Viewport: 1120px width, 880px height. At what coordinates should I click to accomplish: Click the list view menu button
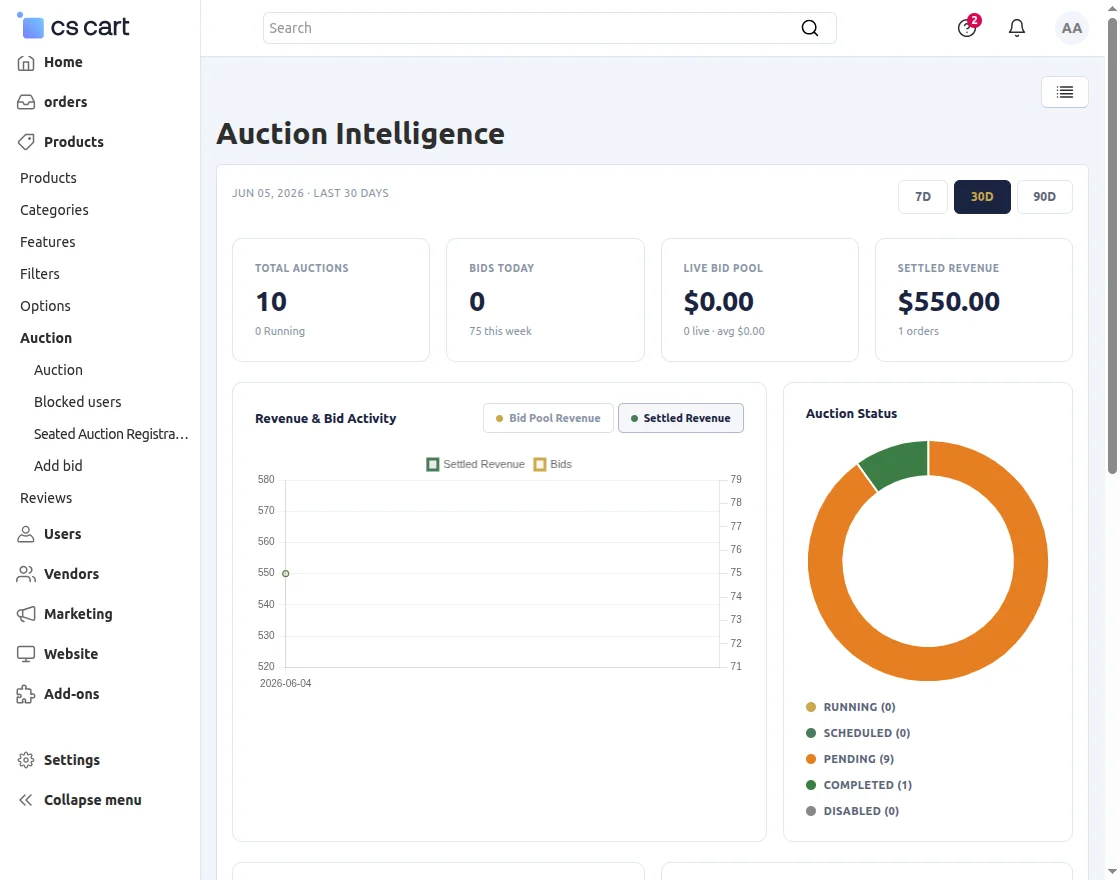click(1064, 92)
